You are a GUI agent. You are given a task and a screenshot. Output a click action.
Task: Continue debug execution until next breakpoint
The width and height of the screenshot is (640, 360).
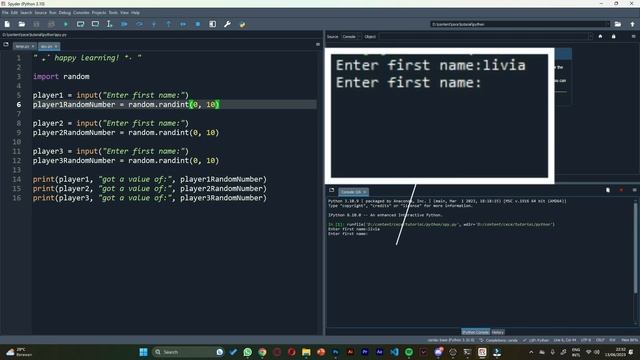(x=183, y=24)
